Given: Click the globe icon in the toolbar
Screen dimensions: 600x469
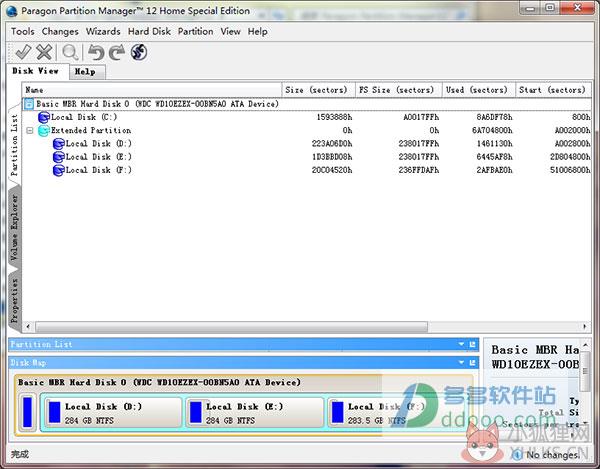Looking at the screenshot, I should [139, 52].
